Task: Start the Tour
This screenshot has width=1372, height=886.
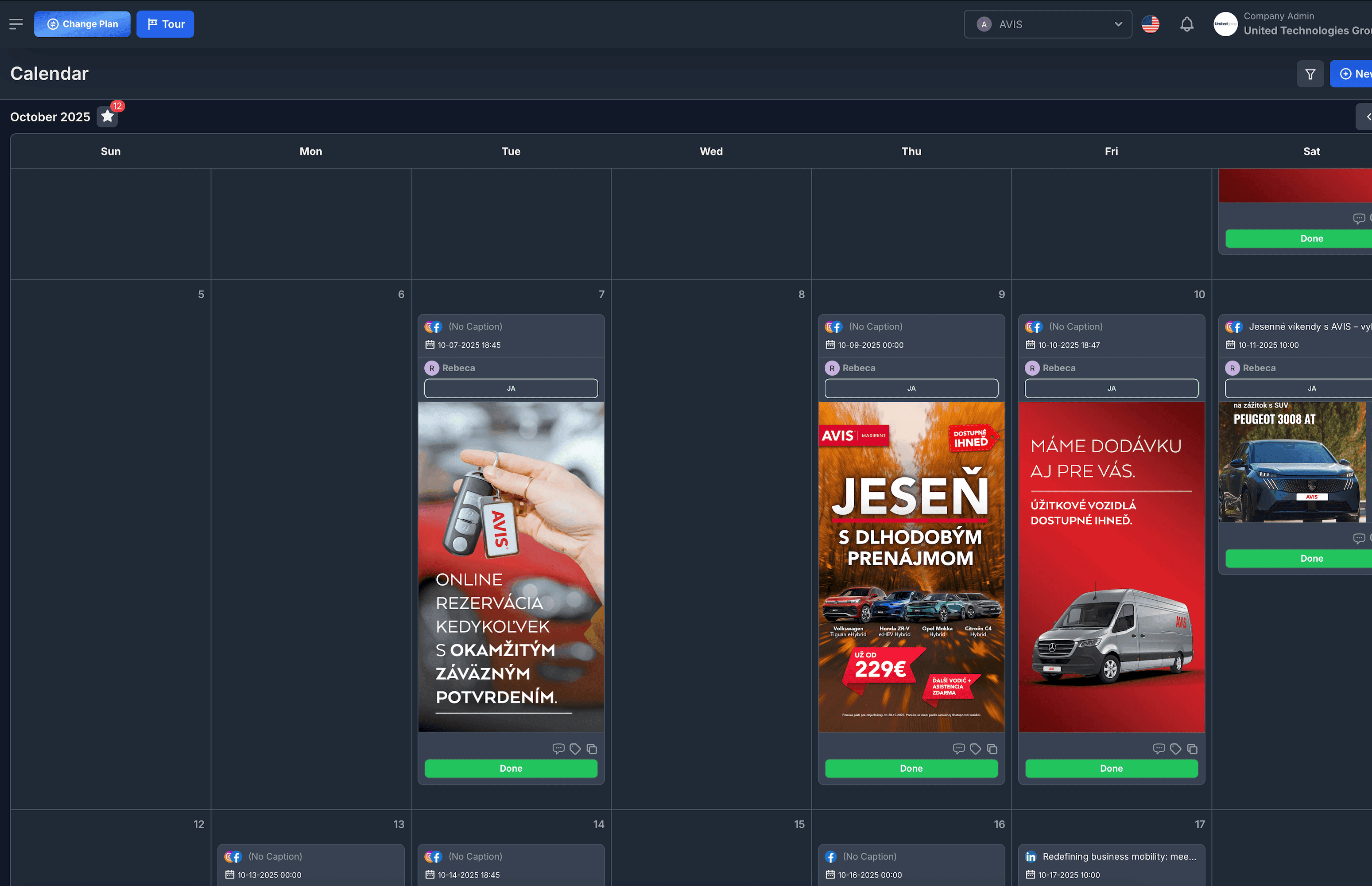Action: (165, 24)
